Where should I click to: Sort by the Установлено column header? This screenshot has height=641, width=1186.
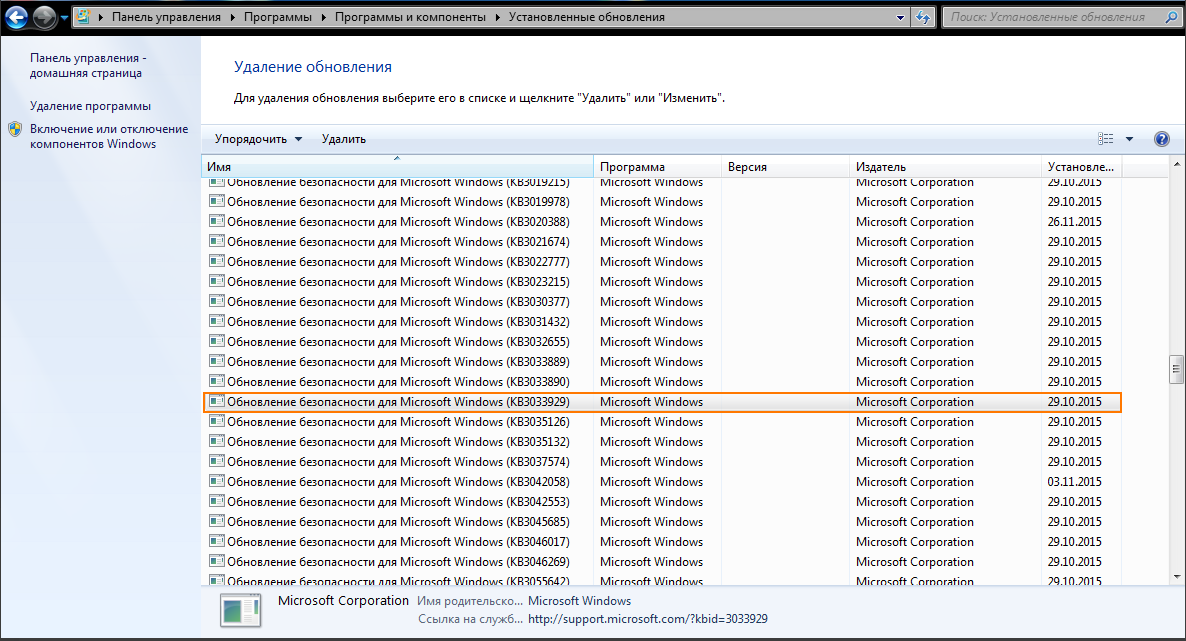(1082, 166)
